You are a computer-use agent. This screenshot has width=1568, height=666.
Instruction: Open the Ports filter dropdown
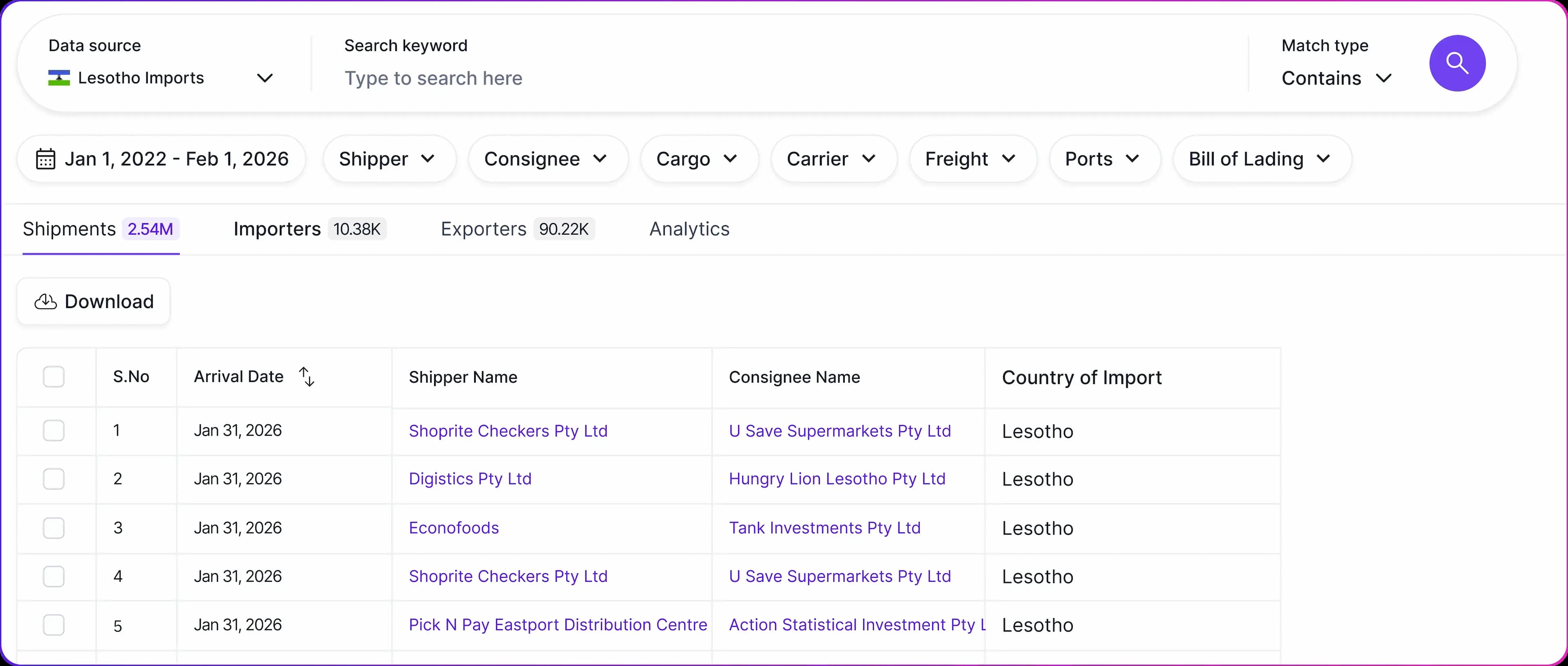coord(1103,159)
